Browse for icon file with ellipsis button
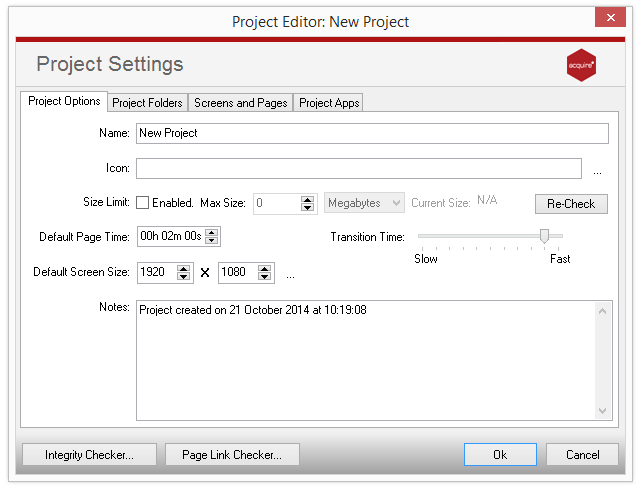 tap(597, 172)
